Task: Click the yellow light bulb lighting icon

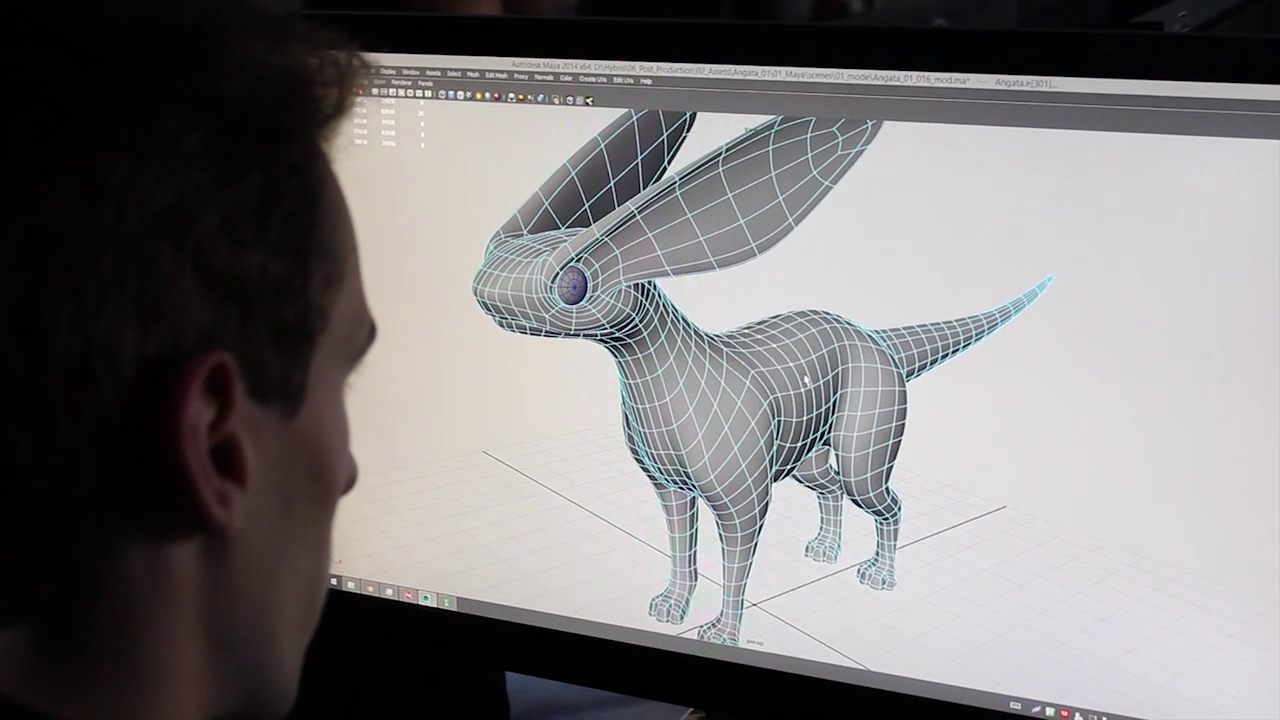Action: [479, 96]
